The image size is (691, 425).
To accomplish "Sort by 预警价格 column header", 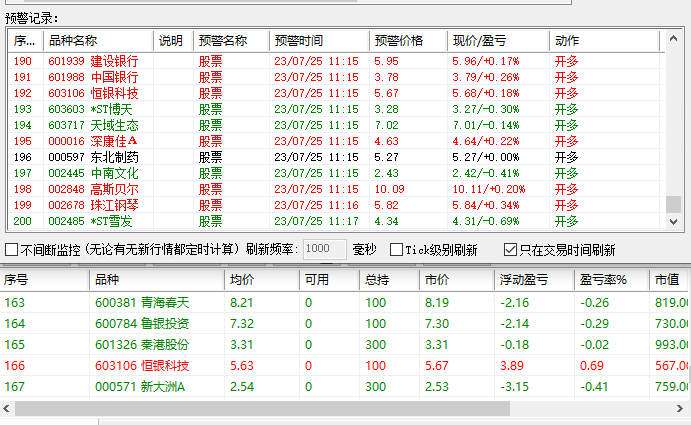I will (x=409, y=41).
